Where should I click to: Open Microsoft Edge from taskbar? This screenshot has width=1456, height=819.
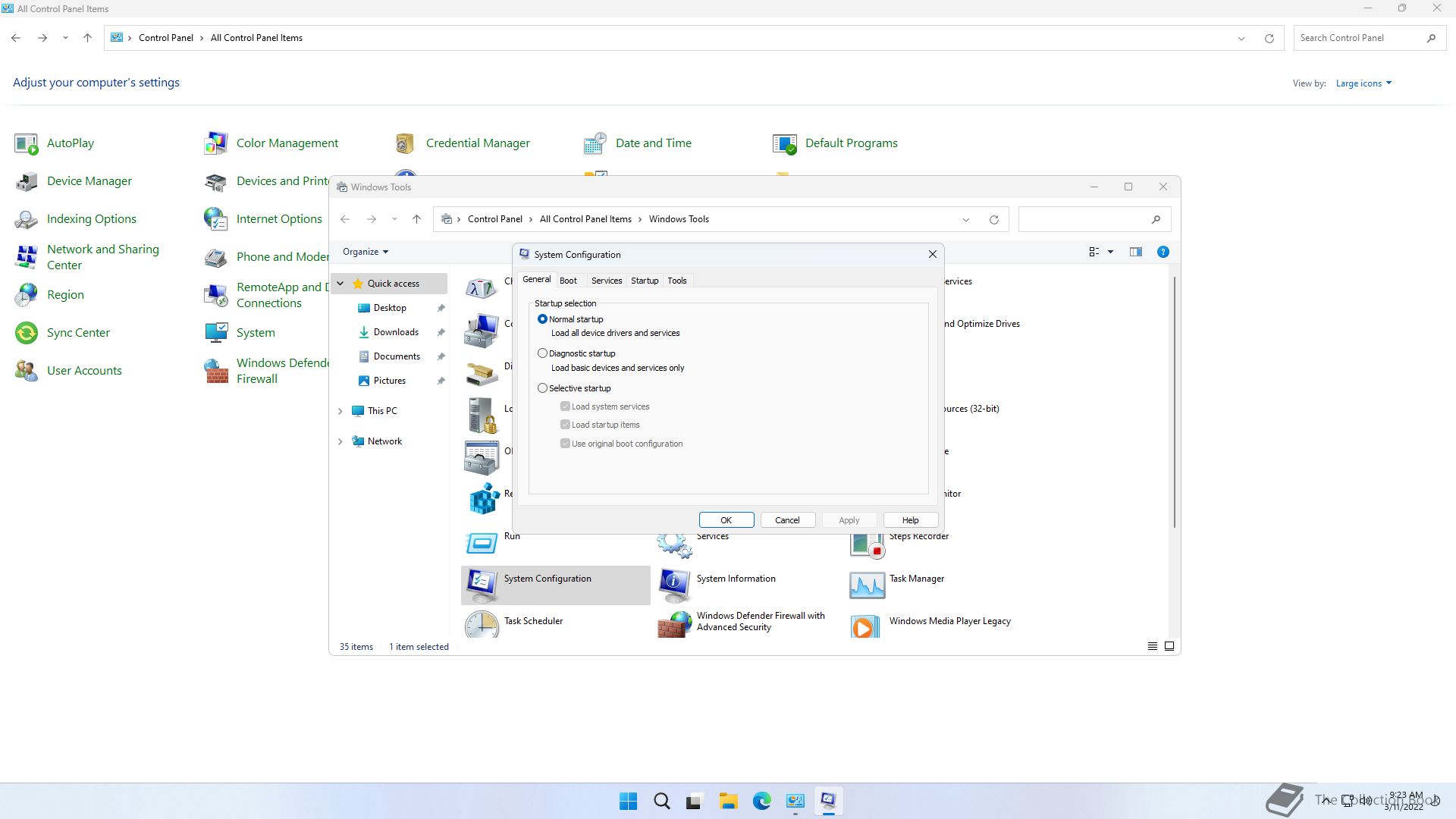coord(761,801)
